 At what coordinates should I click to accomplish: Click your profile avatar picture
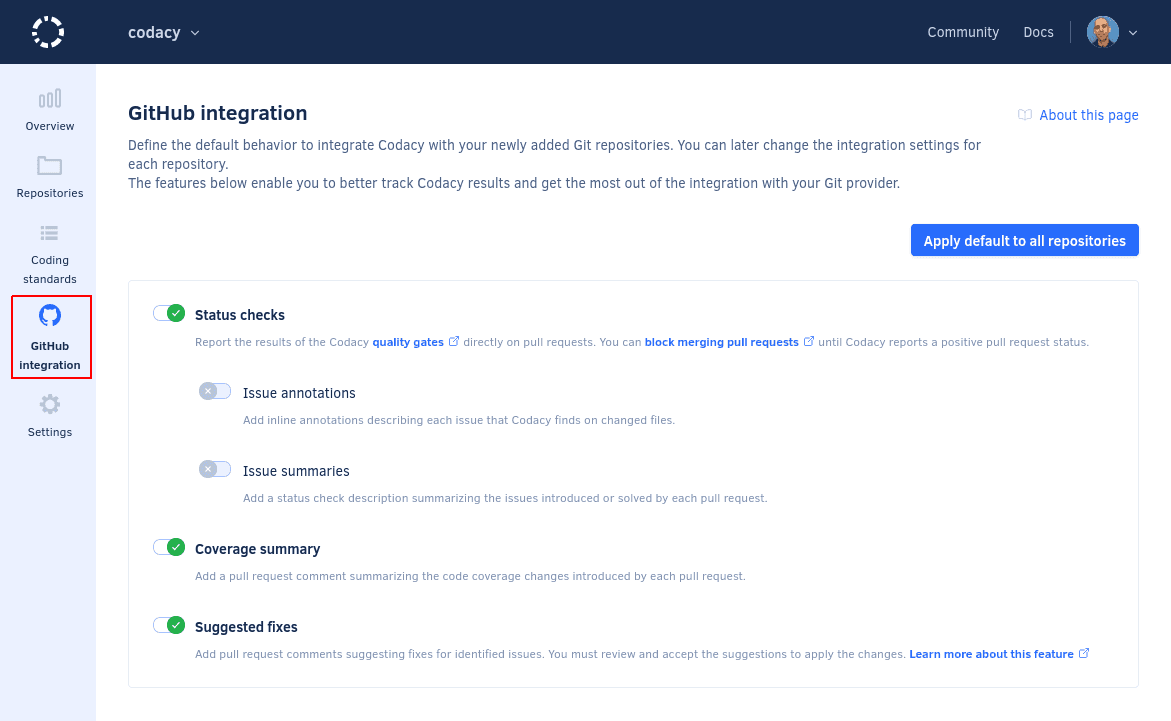click(1102, 31)
